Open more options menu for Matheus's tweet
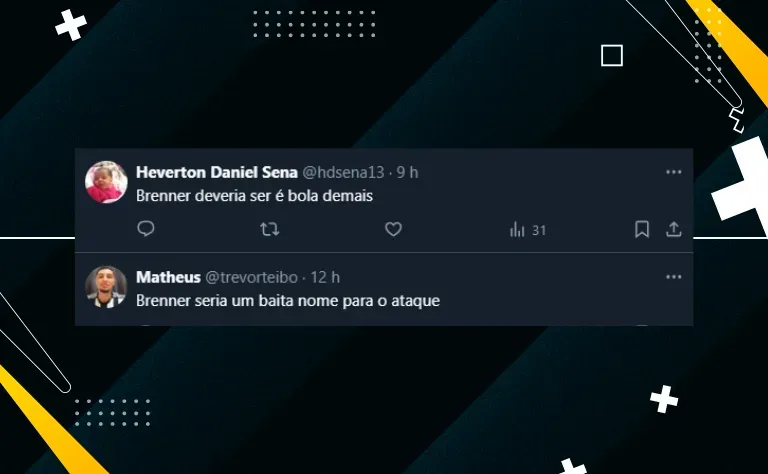 [x=673, y=277]
